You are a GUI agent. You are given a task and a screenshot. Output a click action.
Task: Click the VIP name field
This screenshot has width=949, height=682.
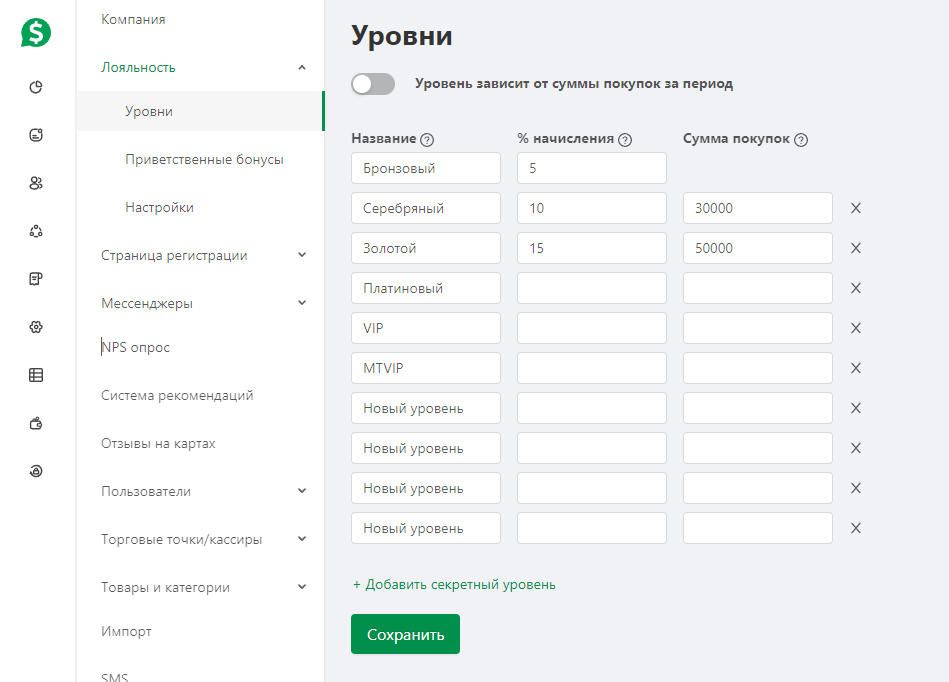coord(426,328)
